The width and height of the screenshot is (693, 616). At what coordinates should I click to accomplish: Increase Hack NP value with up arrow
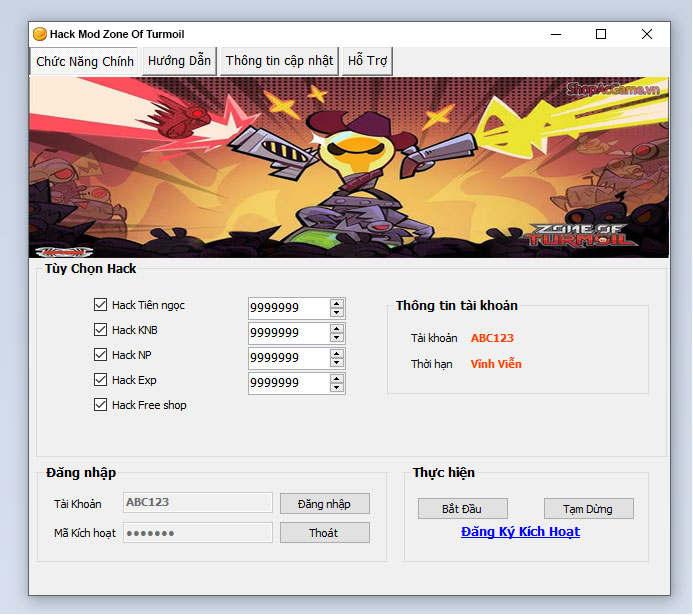337,354
